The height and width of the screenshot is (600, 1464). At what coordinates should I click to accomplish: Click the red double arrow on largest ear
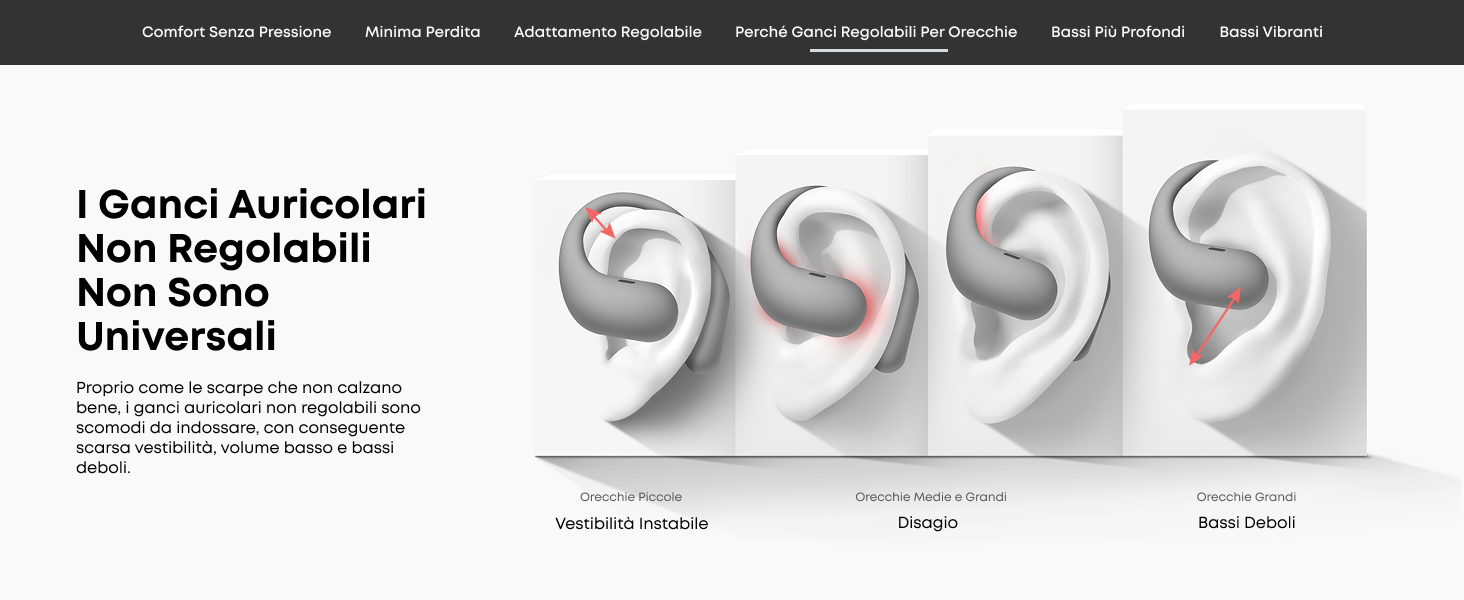tap(1215, 327)
